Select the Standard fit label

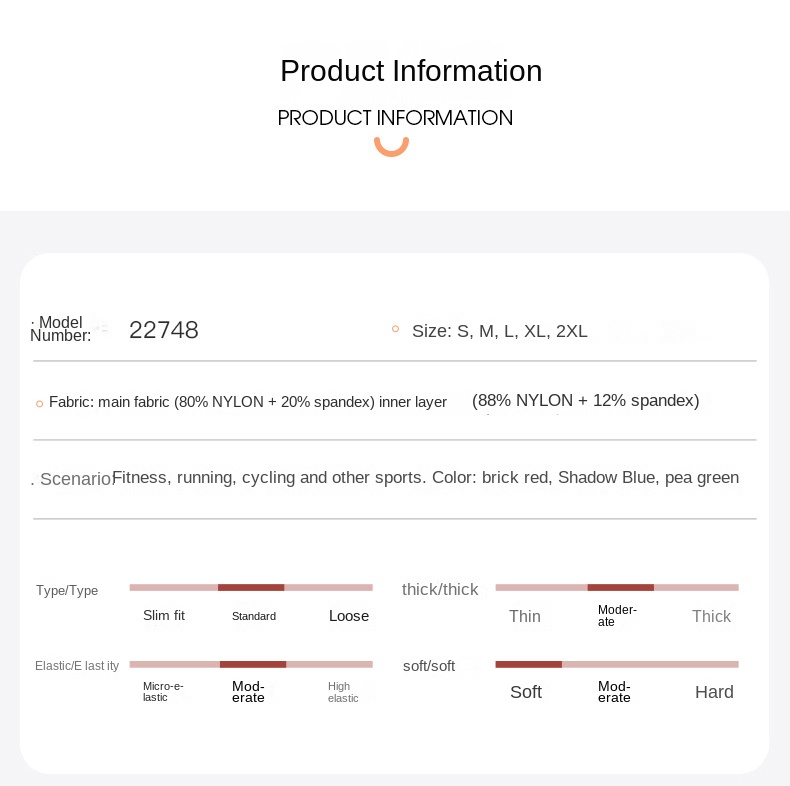[x=254, y=616]
